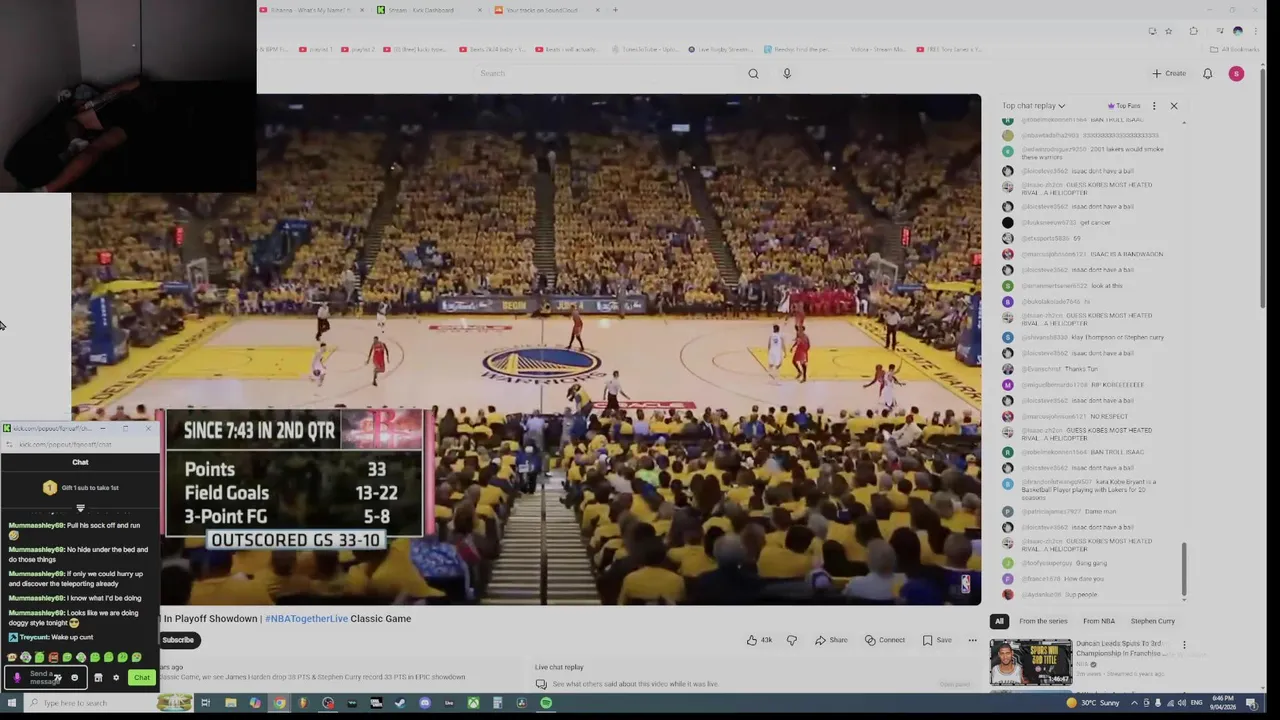Open Chrome extensions puzzle icon

1194,31
